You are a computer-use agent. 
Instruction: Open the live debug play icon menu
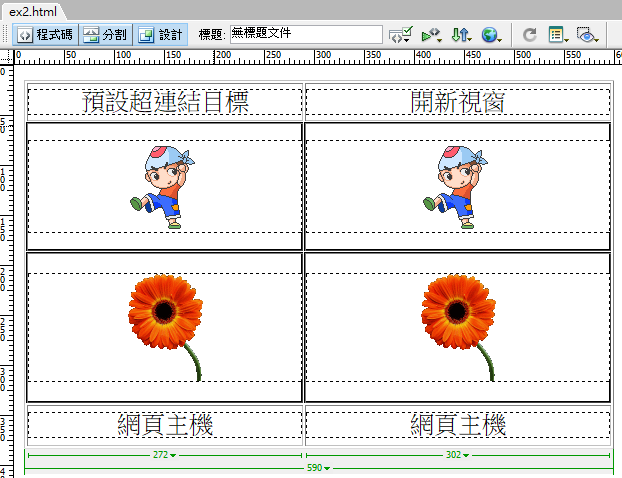[432, 35]
